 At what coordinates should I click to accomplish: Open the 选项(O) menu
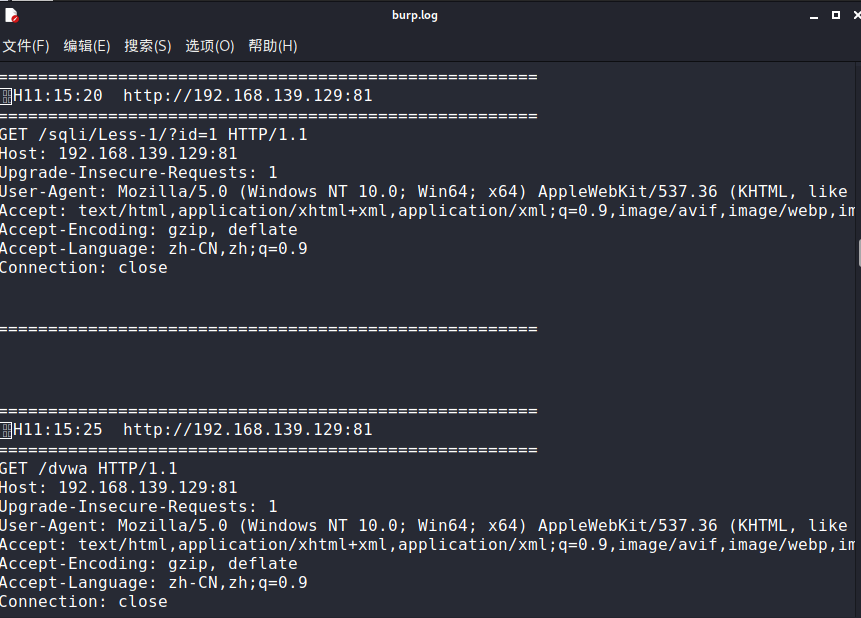click(x=210, y=46)
